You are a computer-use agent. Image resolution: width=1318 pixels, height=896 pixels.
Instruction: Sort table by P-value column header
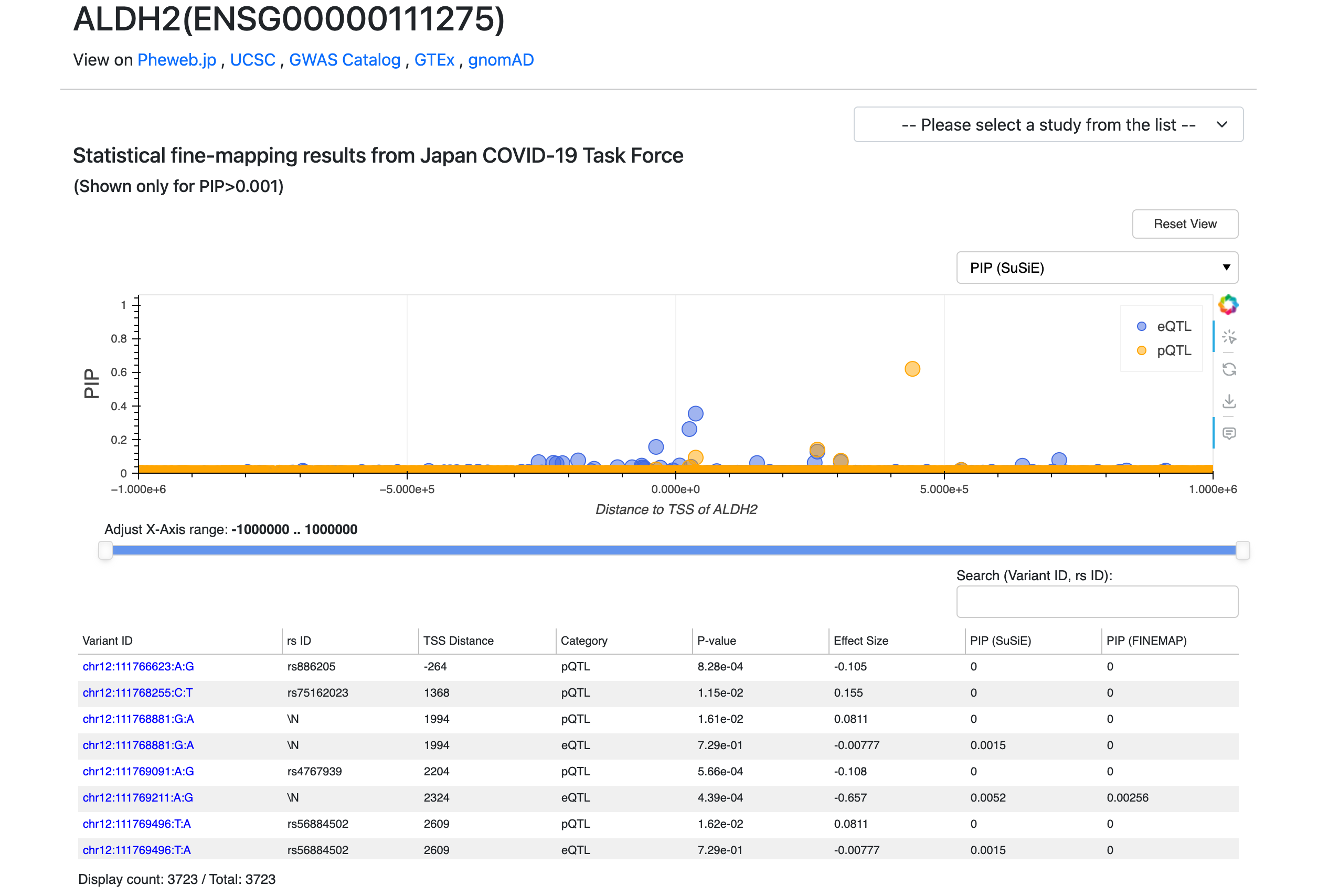pos(716,640)
